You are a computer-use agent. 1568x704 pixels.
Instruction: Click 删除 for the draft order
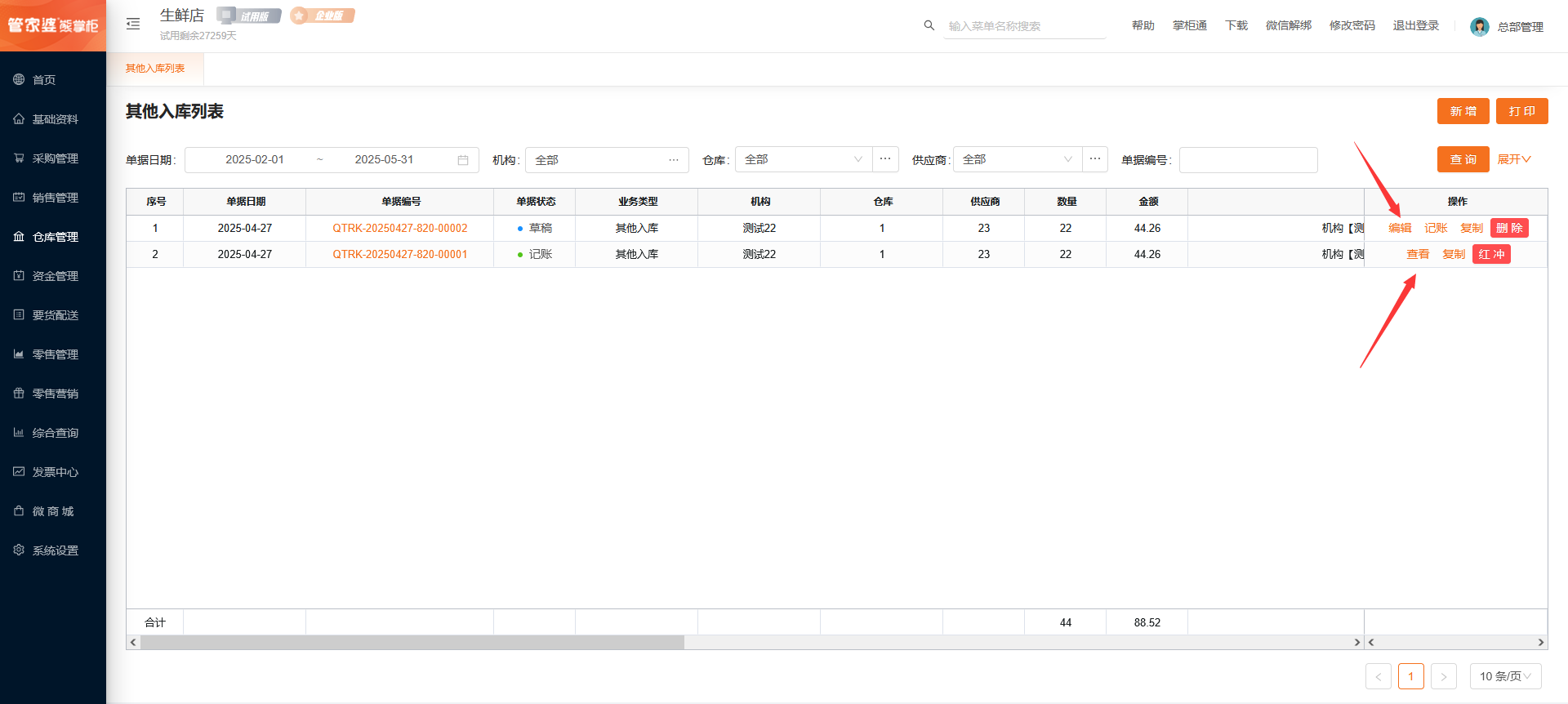pyautogui.click(x=1509, y=228)
